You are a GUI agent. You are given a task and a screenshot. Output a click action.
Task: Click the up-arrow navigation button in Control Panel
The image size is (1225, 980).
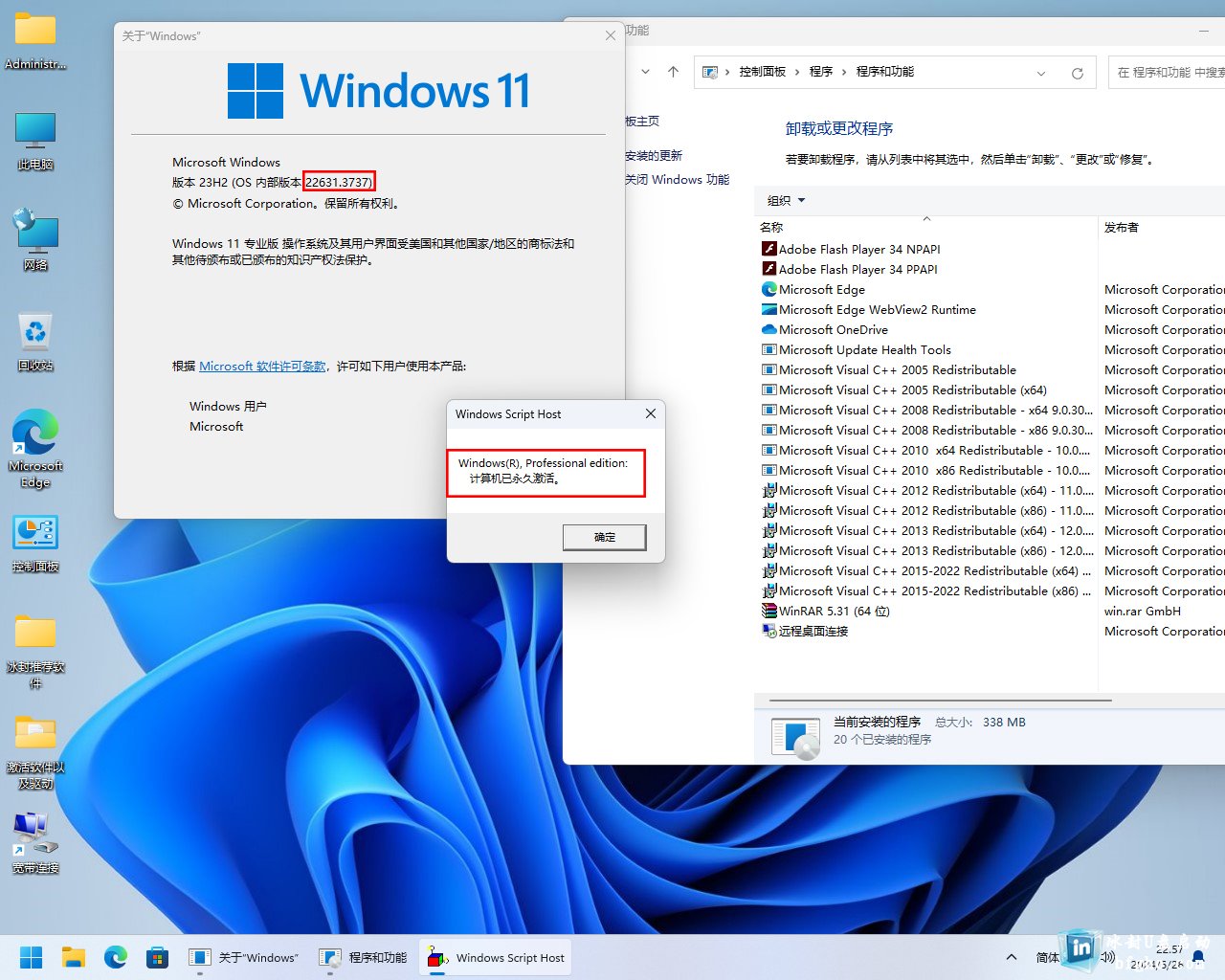[x=674, y=72]
